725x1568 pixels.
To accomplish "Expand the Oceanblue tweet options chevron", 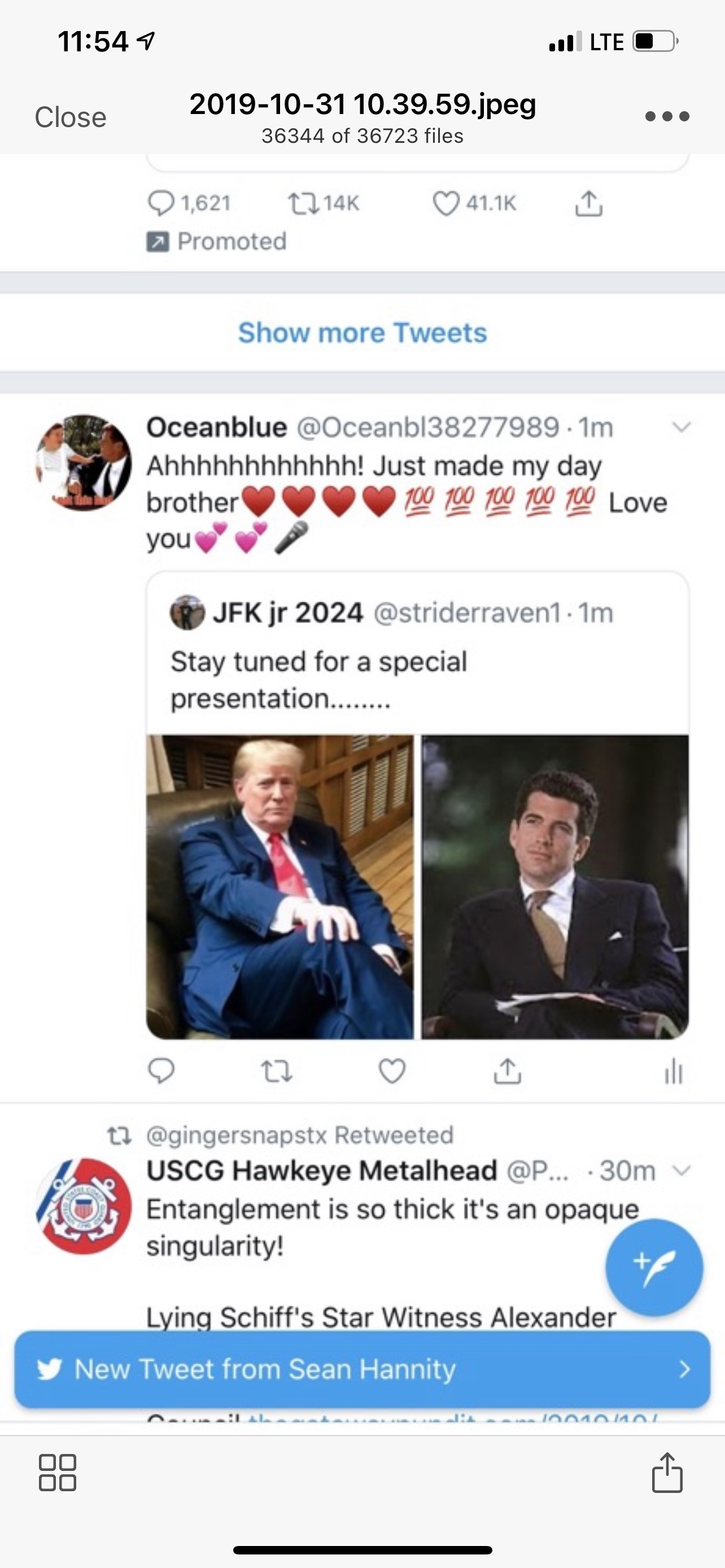I will [x=681, y=427].
